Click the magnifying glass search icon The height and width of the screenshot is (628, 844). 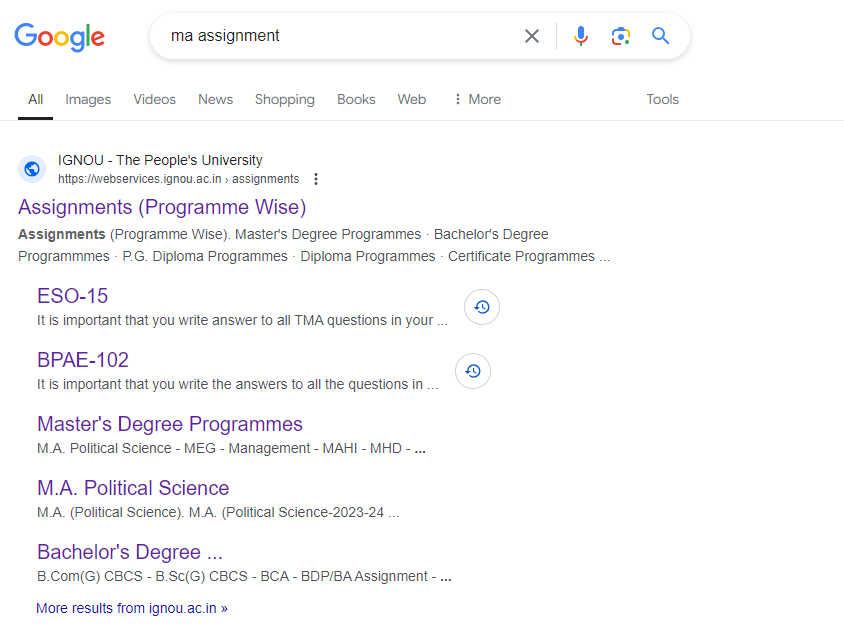pos(660,35)
